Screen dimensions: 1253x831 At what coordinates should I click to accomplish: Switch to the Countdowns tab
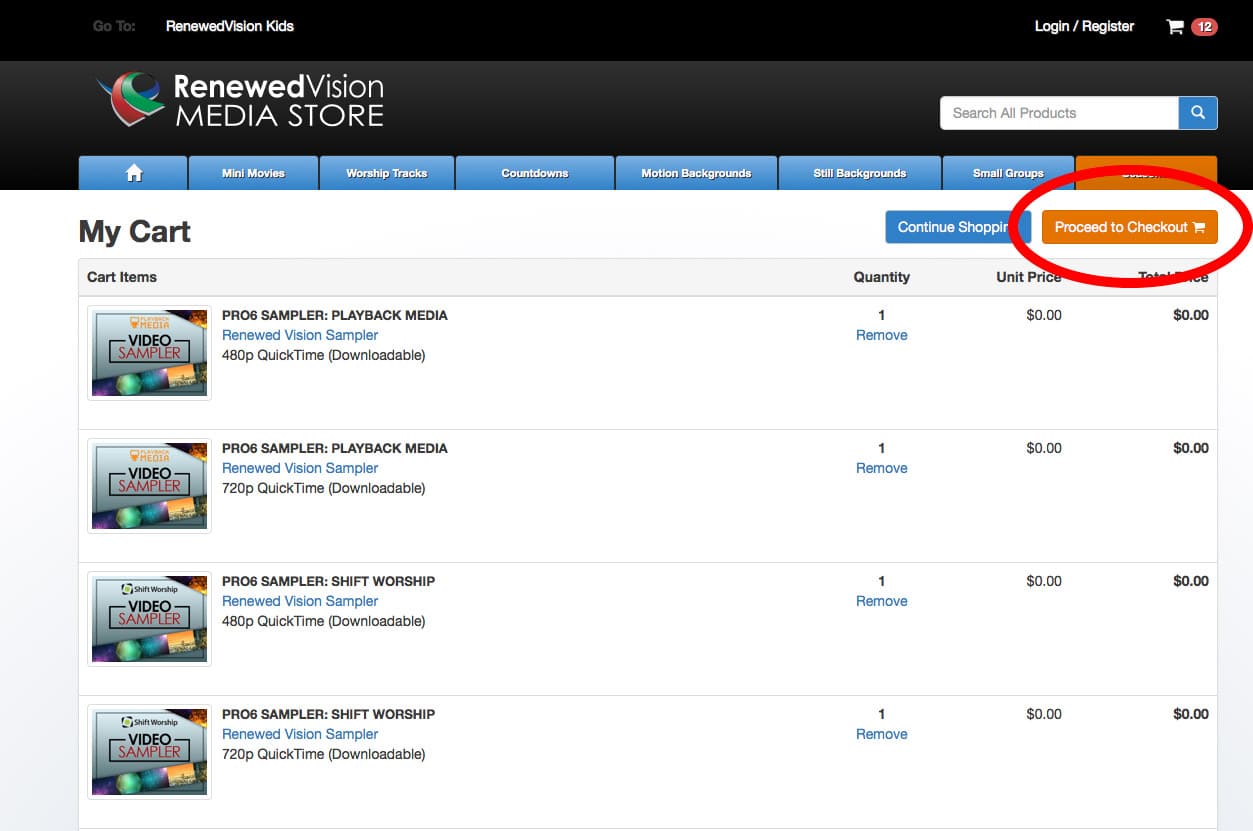tap(535, 173)
